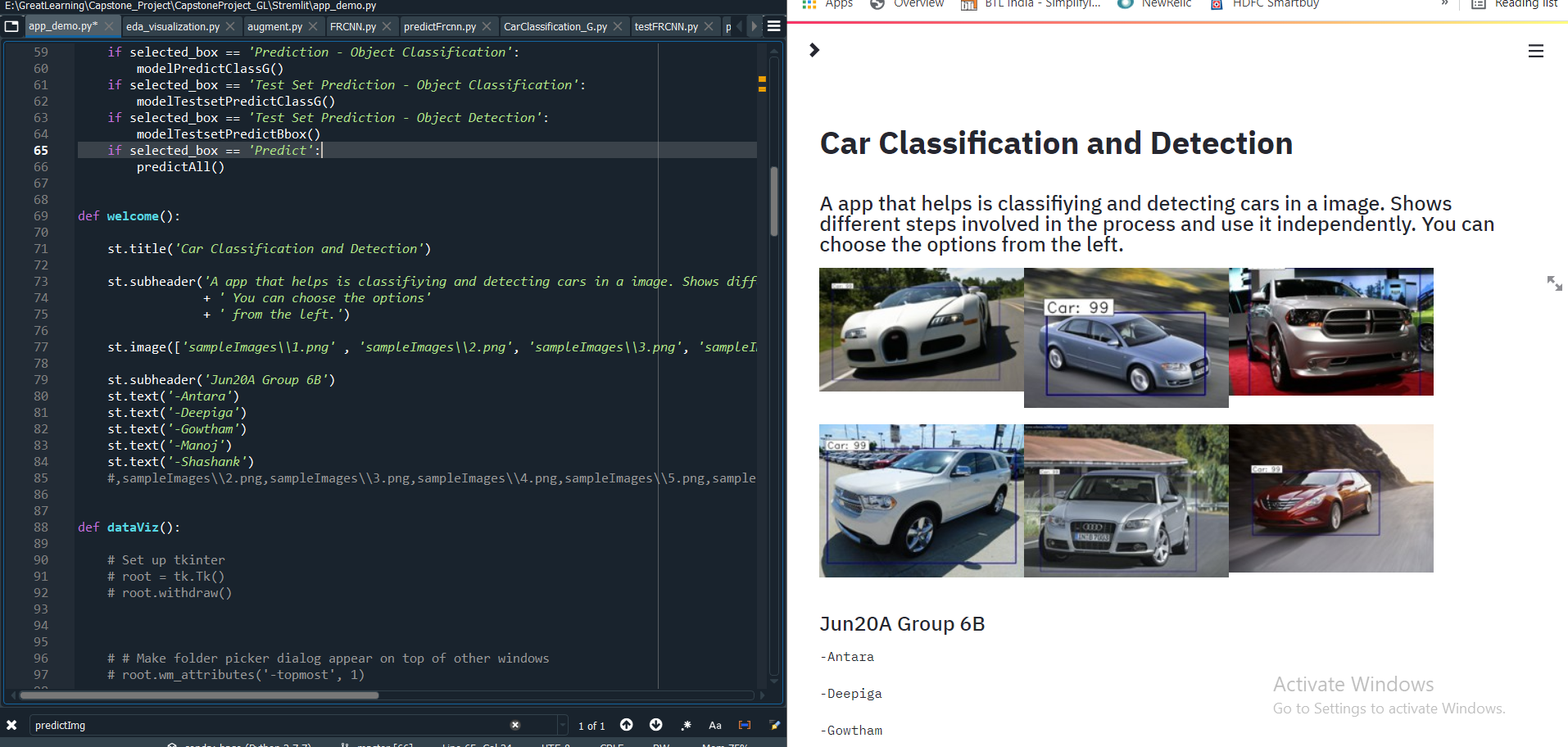Enable regular expression search mode
This screenshot has height=747, width=1568.
[x=687, y=725]
